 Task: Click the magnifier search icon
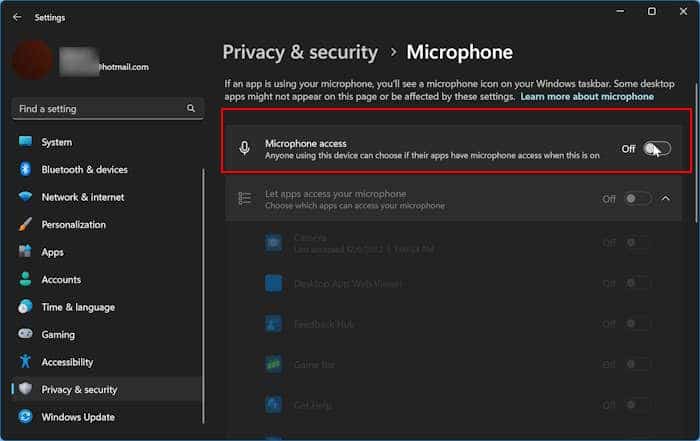[x=191, y=108]
